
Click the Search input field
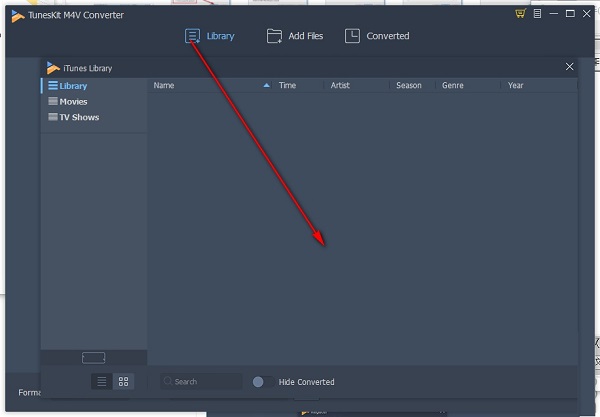click(x=201, y=381)
